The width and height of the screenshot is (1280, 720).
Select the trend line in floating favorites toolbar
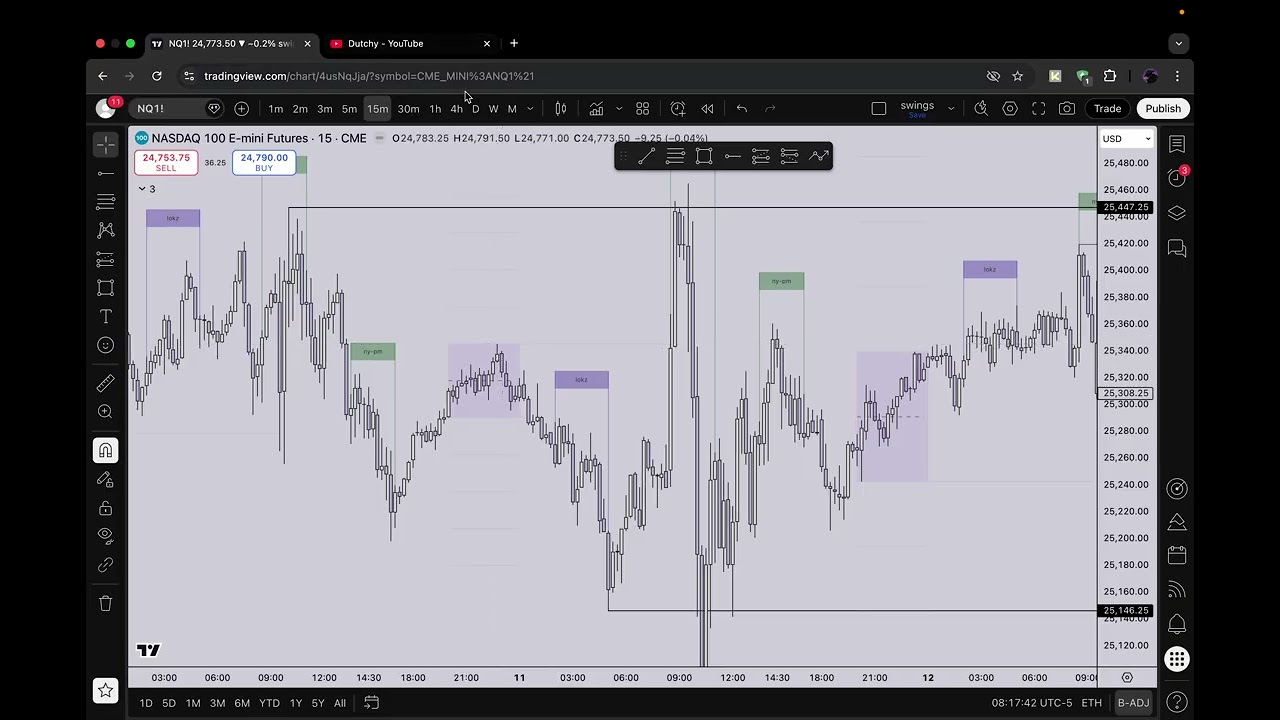[x=647, y=156]
